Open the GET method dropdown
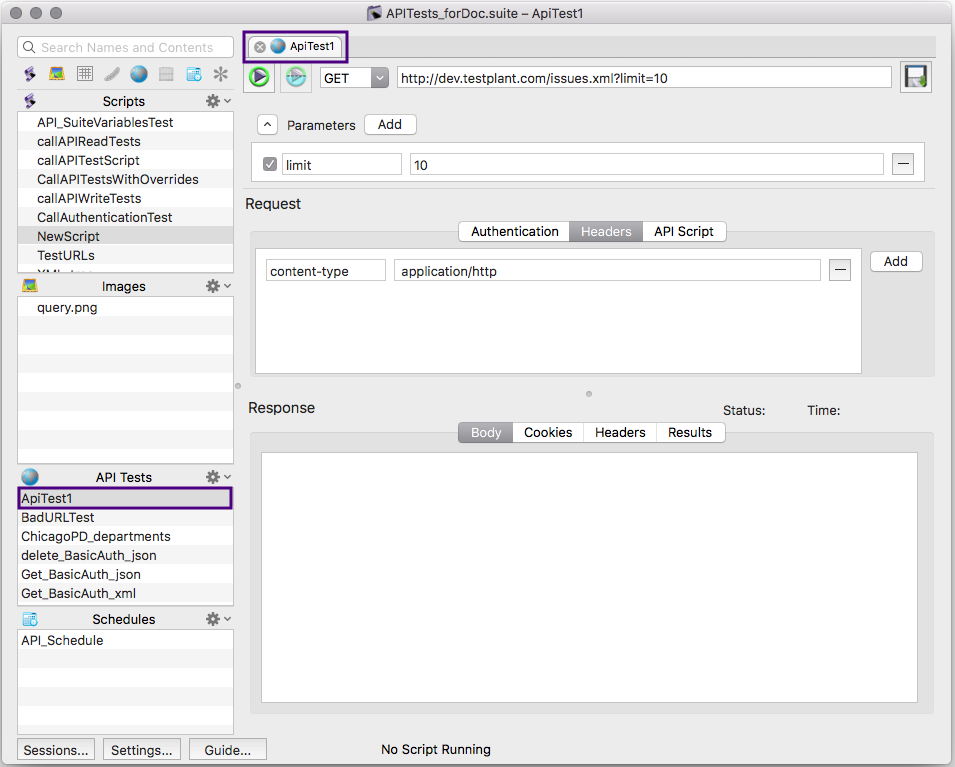The width and height of the screenshot is (955, 767). pos(354,78)
